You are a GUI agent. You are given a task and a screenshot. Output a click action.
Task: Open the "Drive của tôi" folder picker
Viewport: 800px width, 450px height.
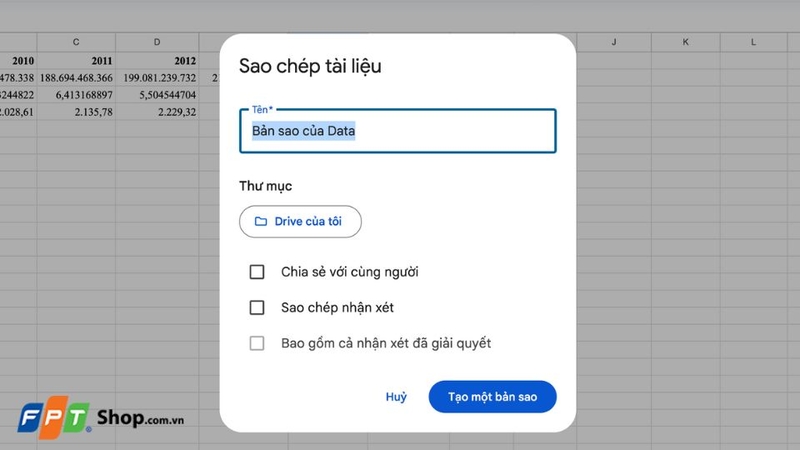point(300,222)
